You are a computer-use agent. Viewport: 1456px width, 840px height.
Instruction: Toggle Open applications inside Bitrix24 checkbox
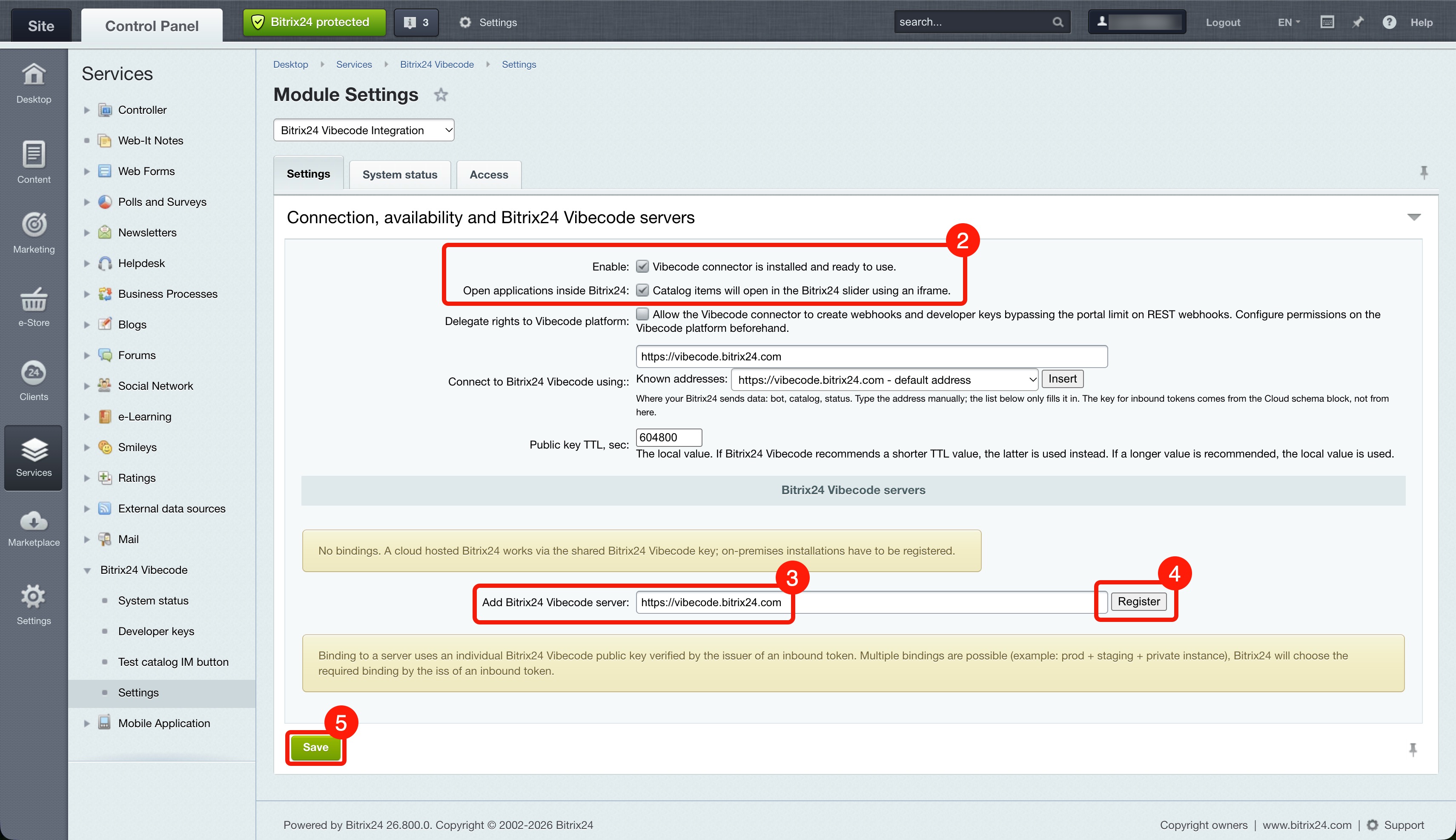click(x=642, y=290)
